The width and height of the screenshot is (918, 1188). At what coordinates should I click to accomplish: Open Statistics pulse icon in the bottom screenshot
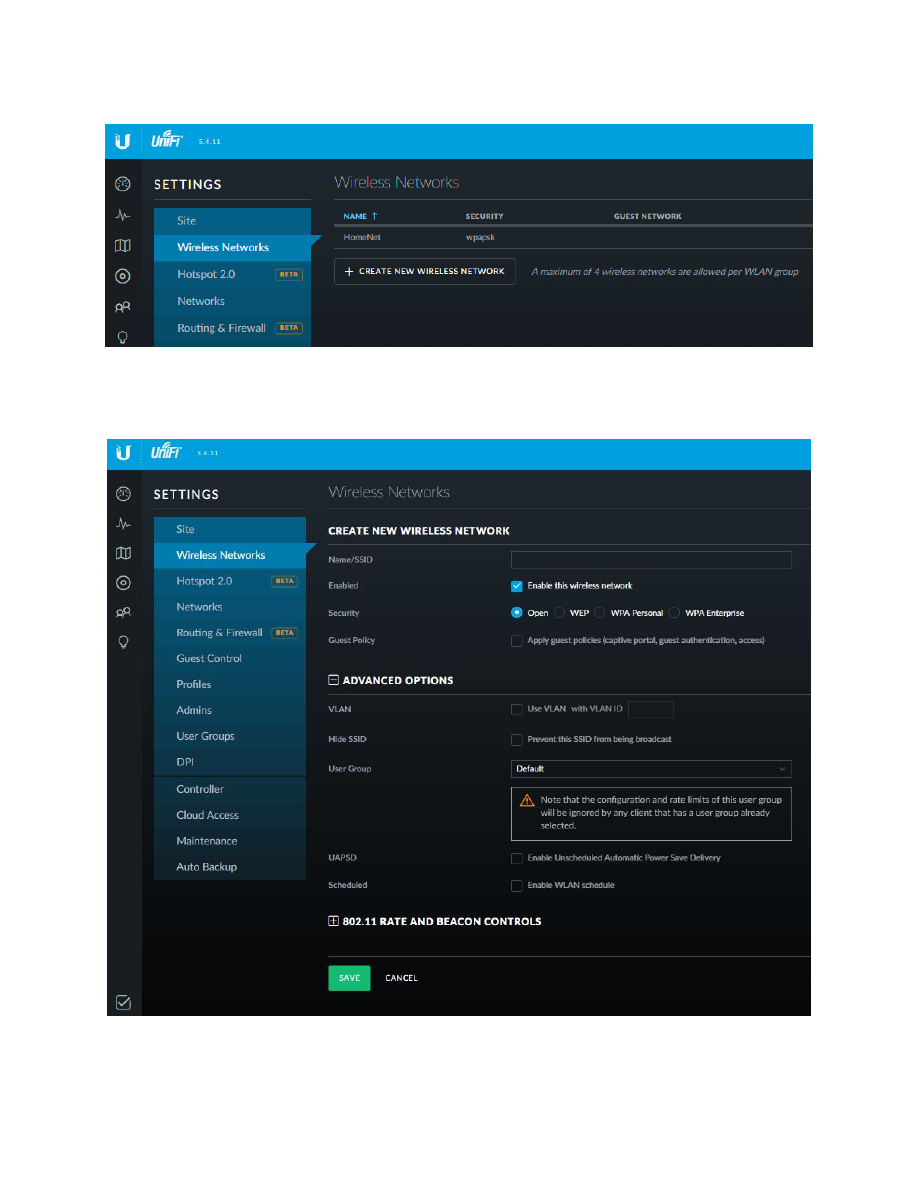pos(123,523)
